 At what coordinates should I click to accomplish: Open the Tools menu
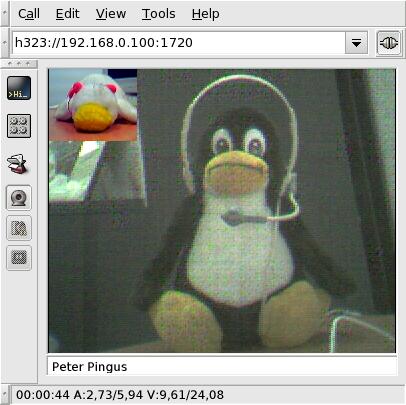point(159,14)
